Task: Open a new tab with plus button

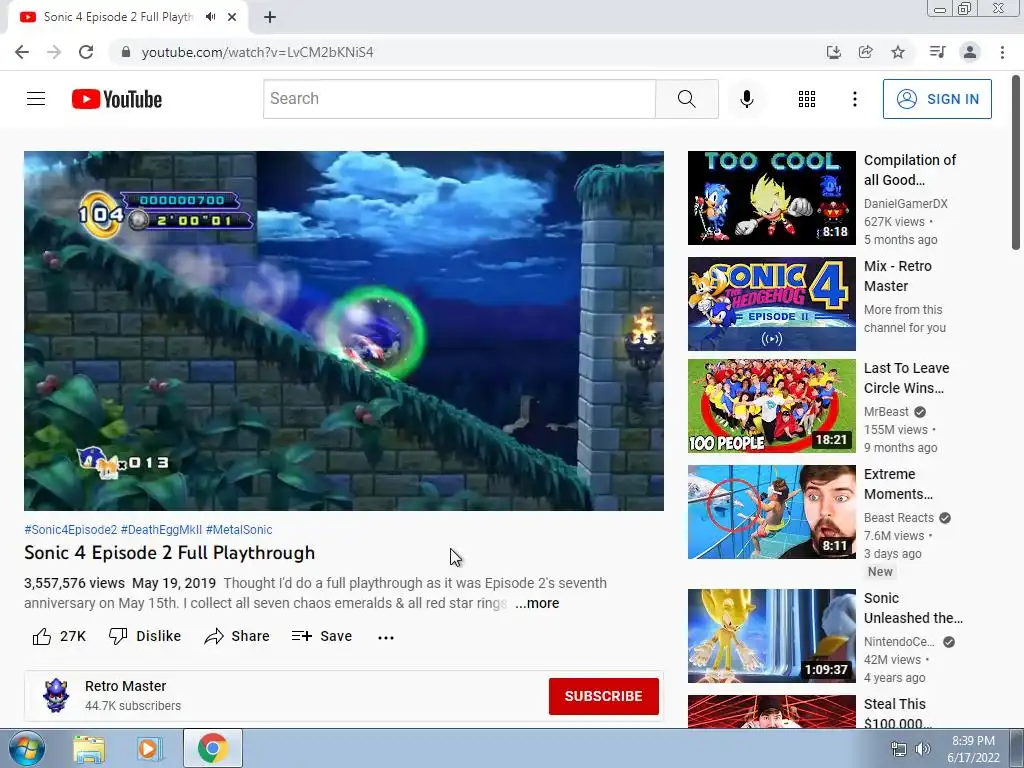Action: [x=270, y=17]
